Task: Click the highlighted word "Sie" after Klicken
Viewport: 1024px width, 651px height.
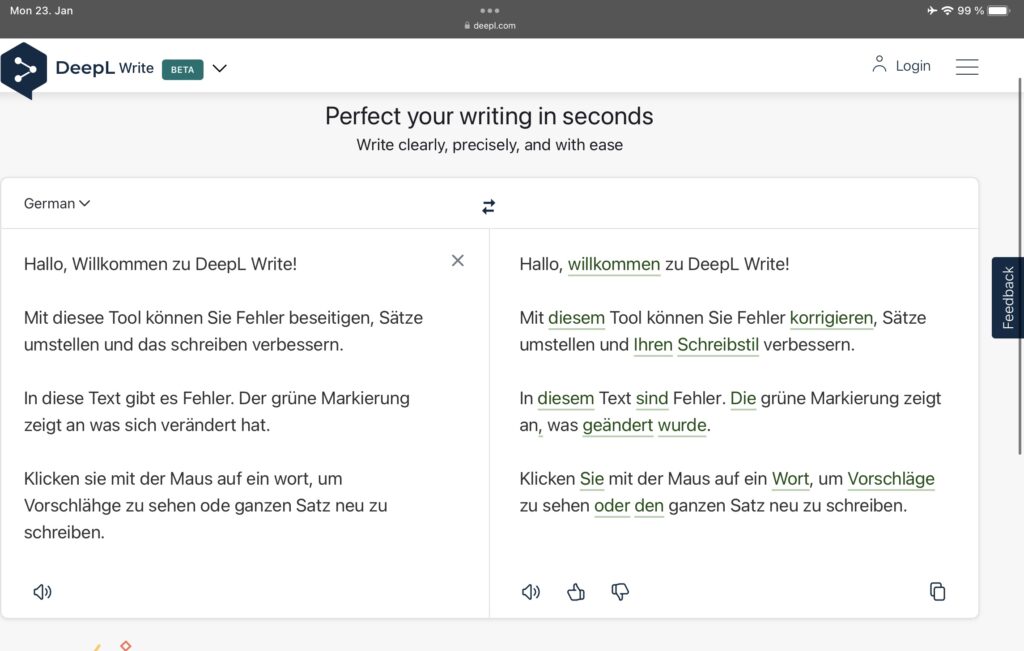Action: pyautogui.click(x=592, y=479)
